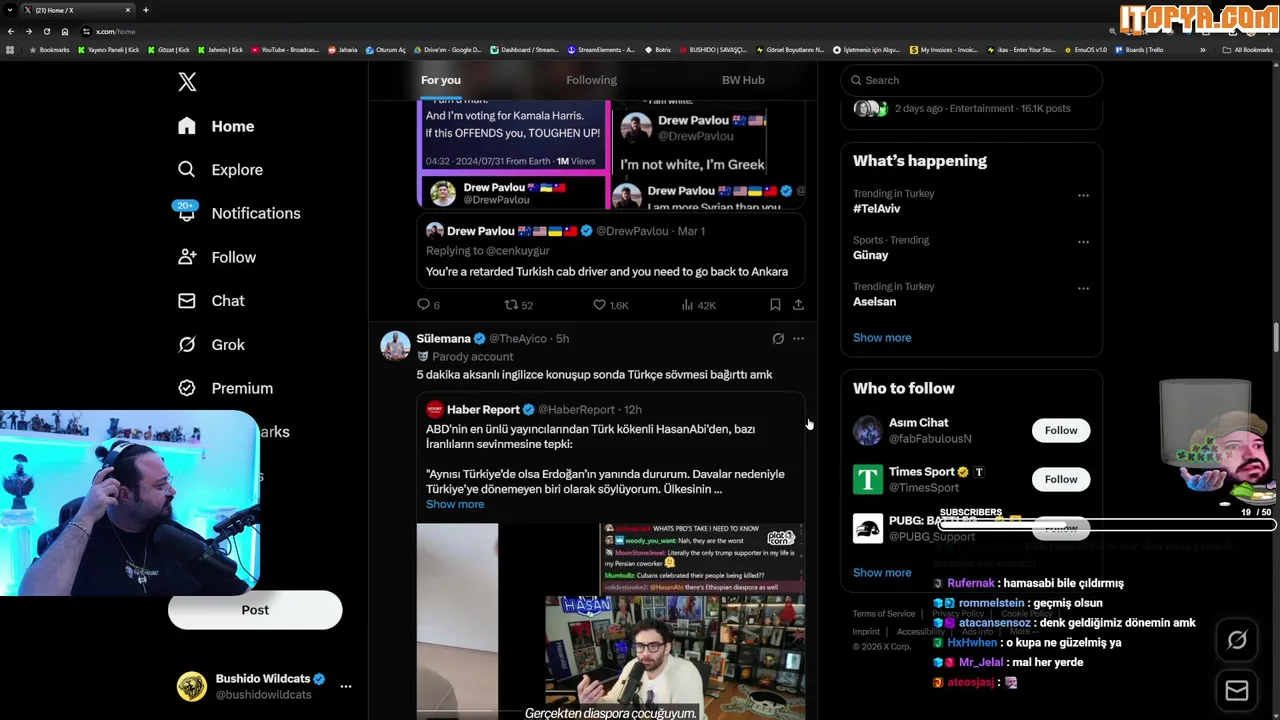Viewport: 1280px width, 720px height.
Task: Follow Times Sport
Action: (1061, 479)
